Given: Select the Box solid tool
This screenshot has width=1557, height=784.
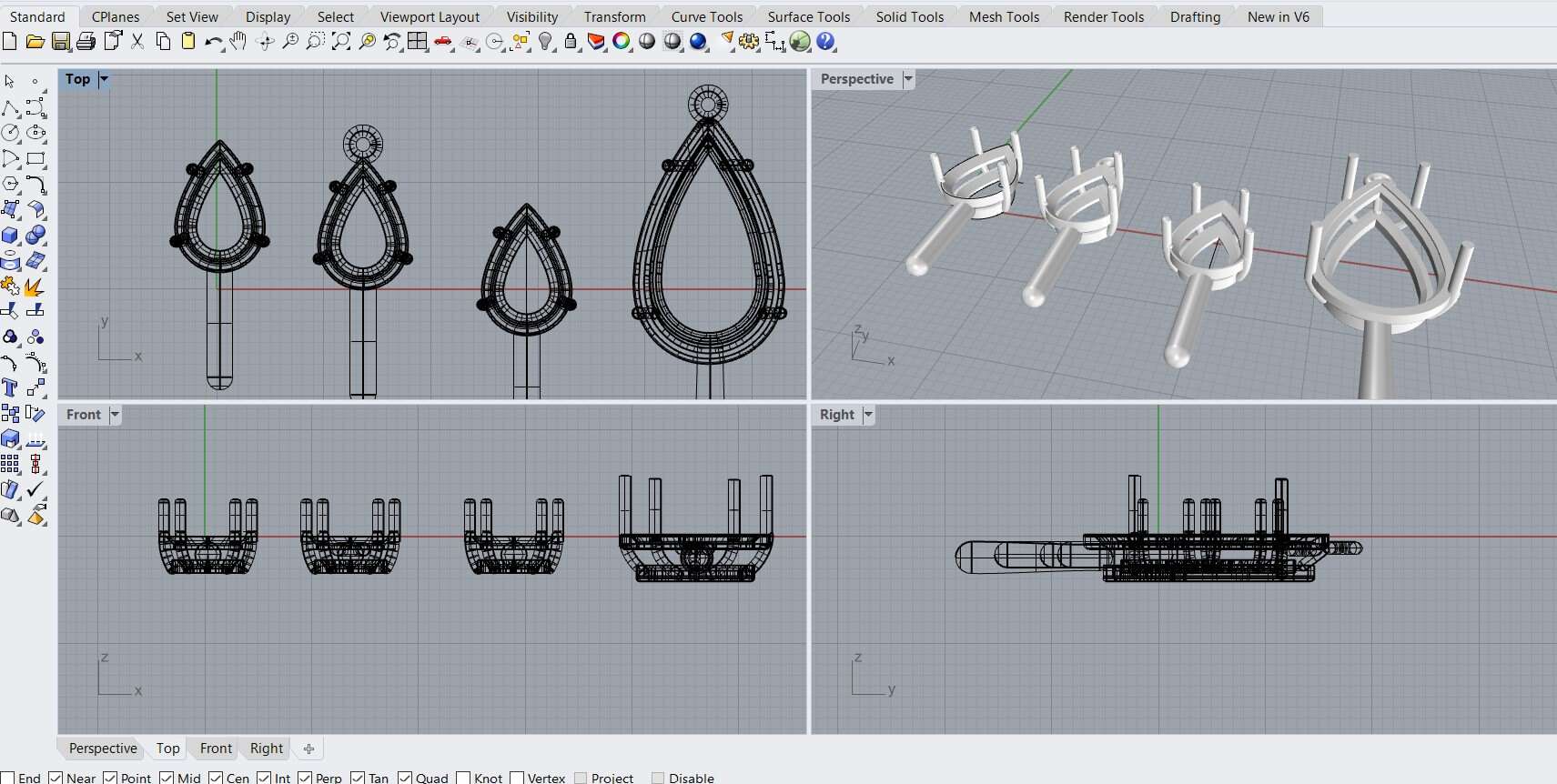Looking at the screenshot, I should point(10,235).
